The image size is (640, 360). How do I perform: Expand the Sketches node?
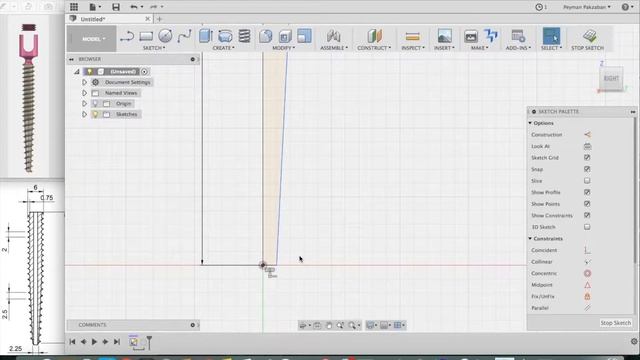(x=84, y=114)
